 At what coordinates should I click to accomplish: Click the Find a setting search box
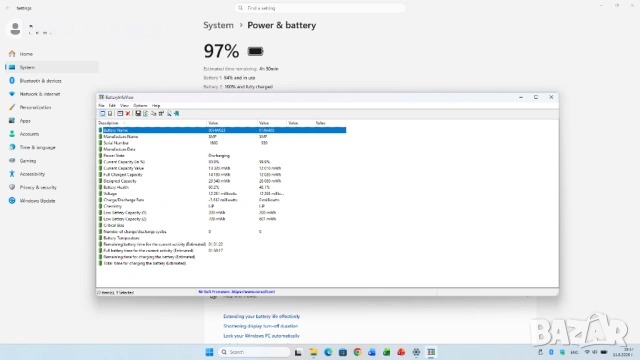point(320,8)
